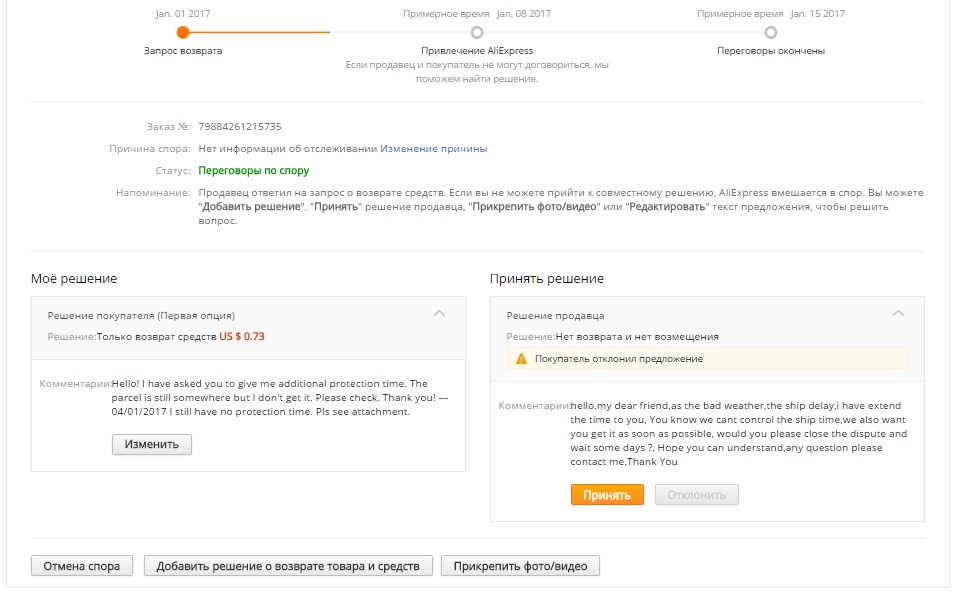Click the "Покупатель отклонил предложение" notice
959x601 pixels.
click(618, 358)
